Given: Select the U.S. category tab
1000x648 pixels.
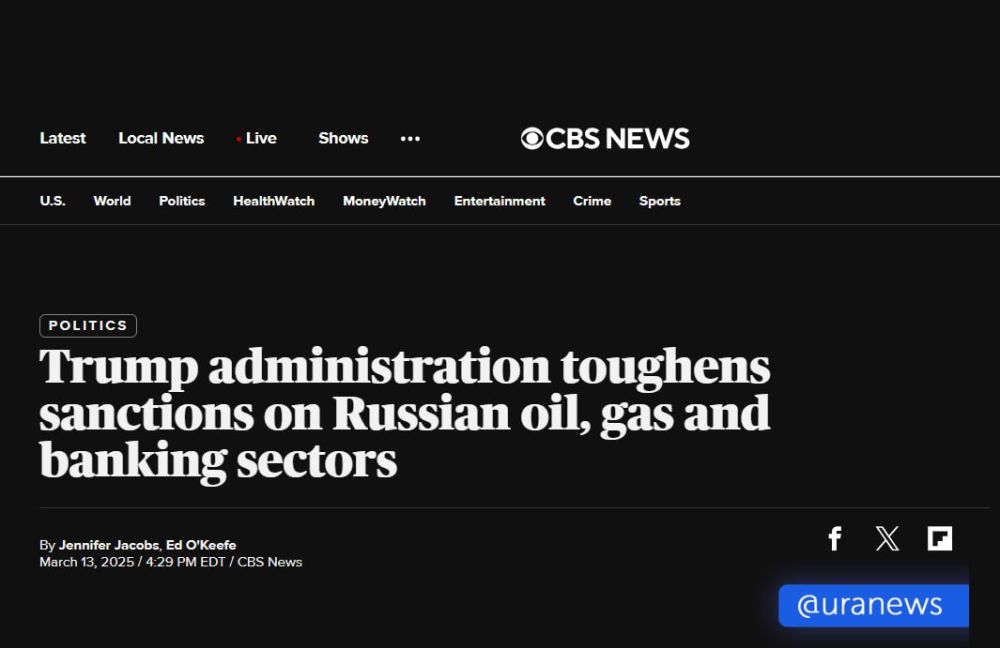Looking at the screenshot, I should pos(52,201).
